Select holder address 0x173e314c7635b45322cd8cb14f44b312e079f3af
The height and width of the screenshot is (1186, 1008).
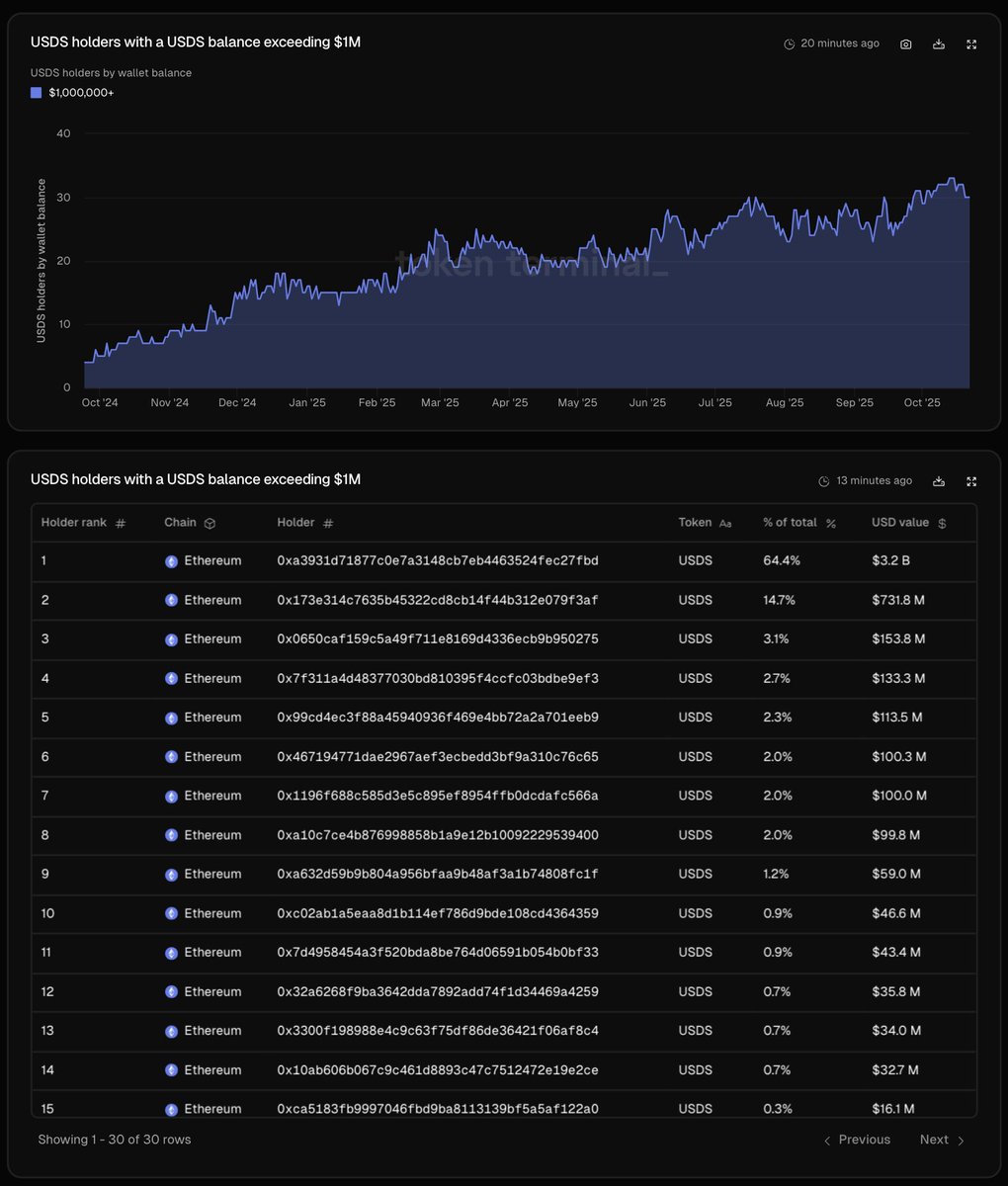pyautogui.click(x=438, y=600)
